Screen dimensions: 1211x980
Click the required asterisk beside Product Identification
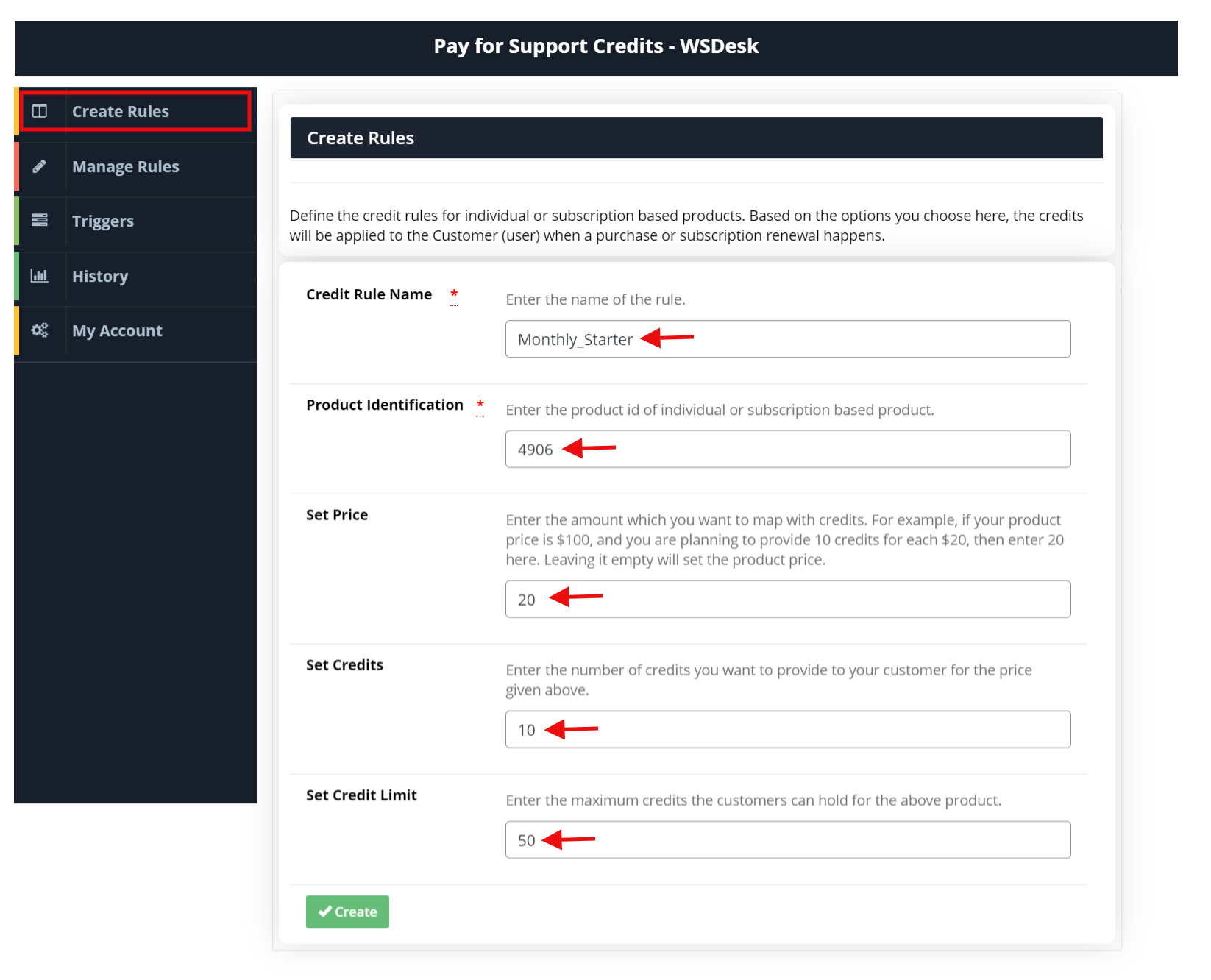[x=480, y=405]
